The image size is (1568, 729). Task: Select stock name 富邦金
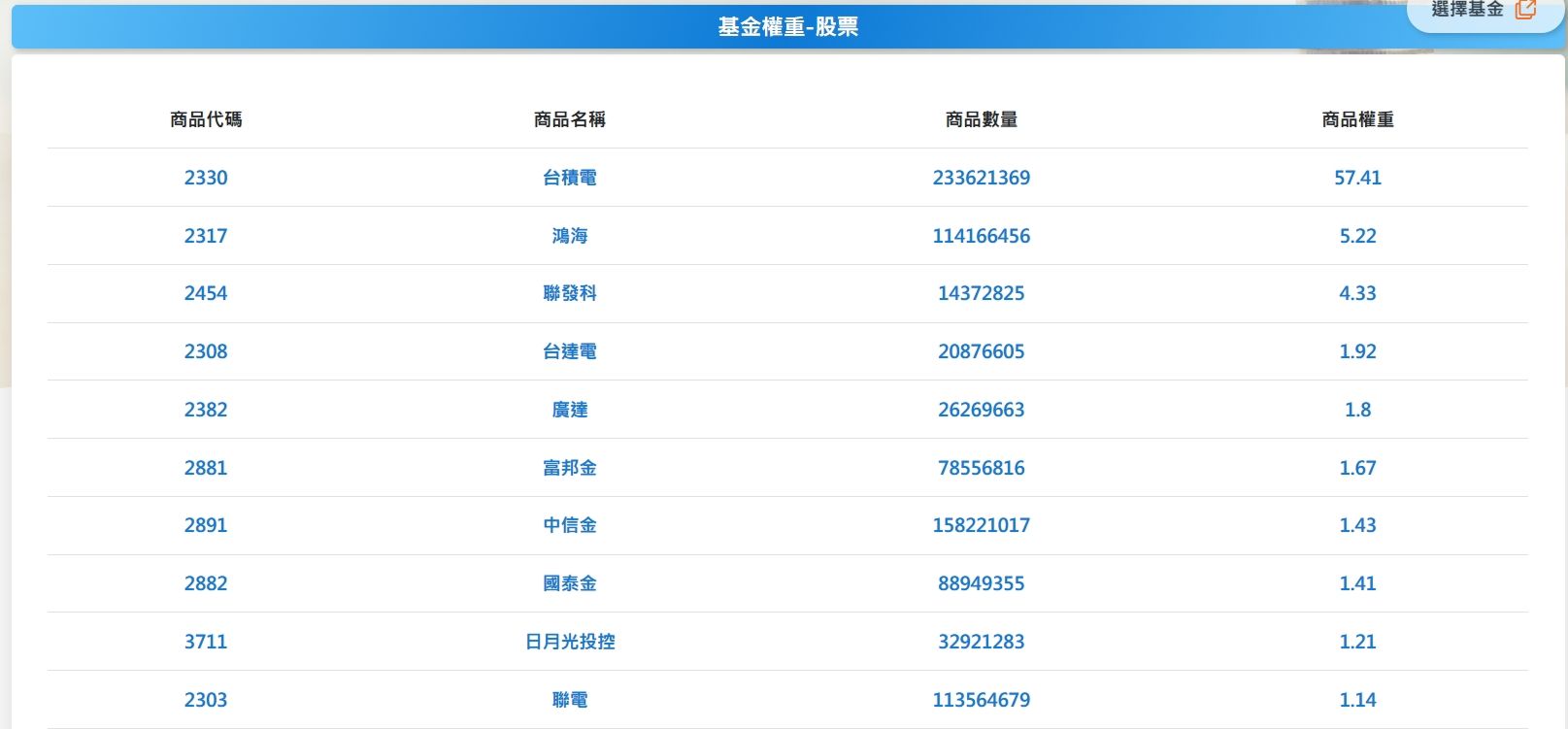pyautogui.click(x=570, y=468)
